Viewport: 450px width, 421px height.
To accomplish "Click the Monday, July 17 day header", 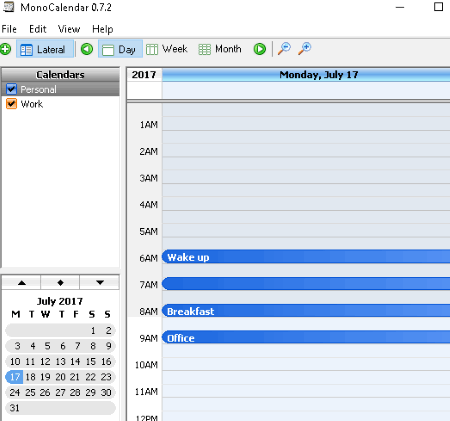I will (306, 75).
